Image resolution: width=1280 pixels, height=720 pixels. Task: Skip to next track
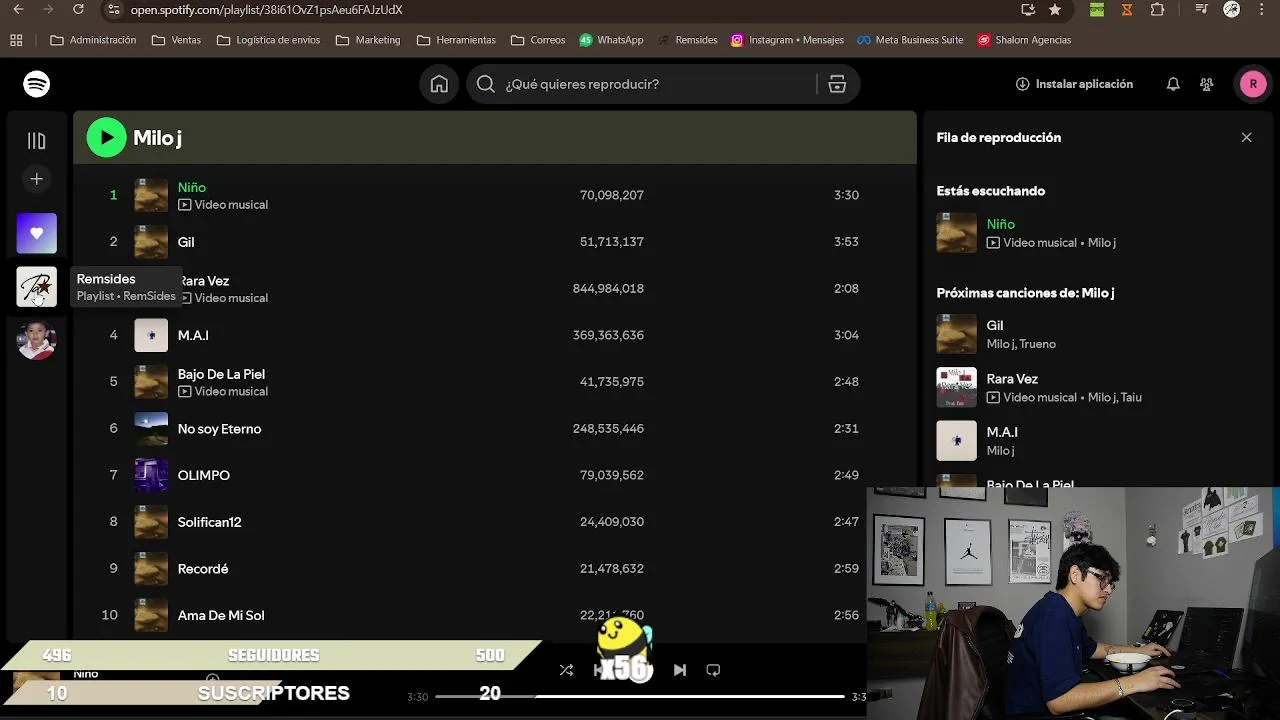[x=680, y=670]
